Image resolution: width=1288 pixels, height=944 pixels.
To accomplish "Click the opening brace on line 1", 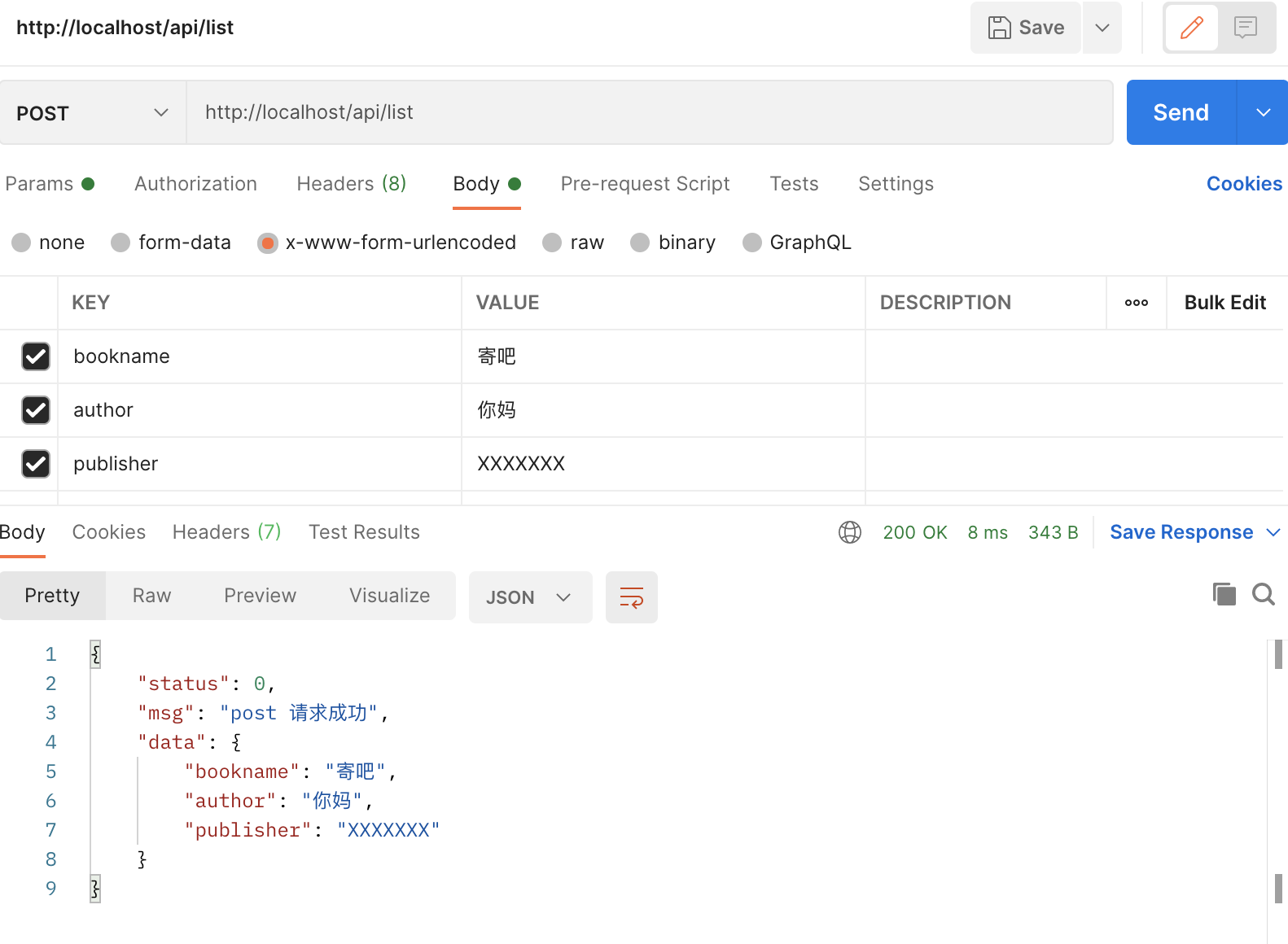I will (x=95, y=654).
